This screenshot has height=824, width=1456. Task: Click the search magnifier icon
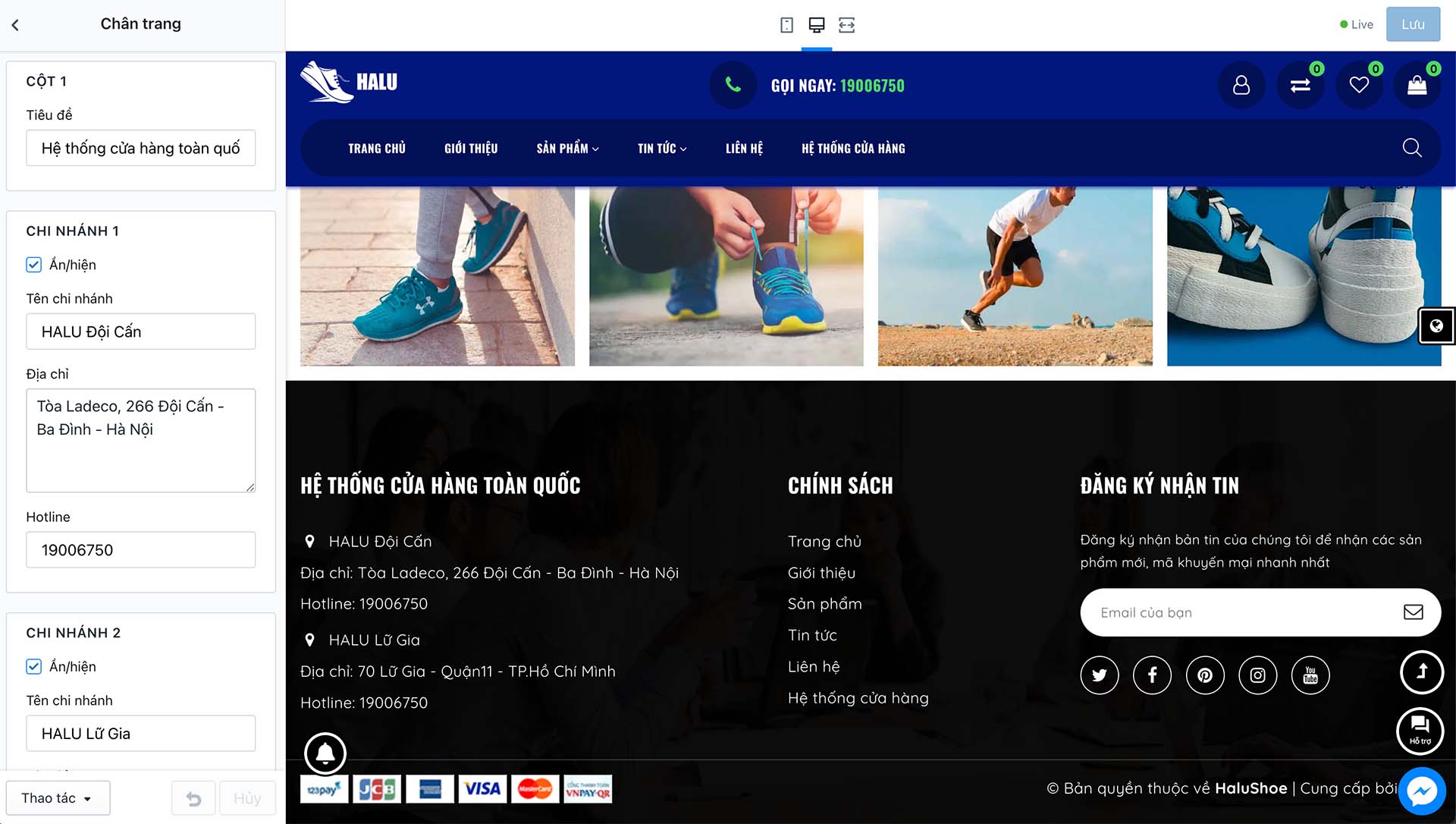pos(1412,148)
